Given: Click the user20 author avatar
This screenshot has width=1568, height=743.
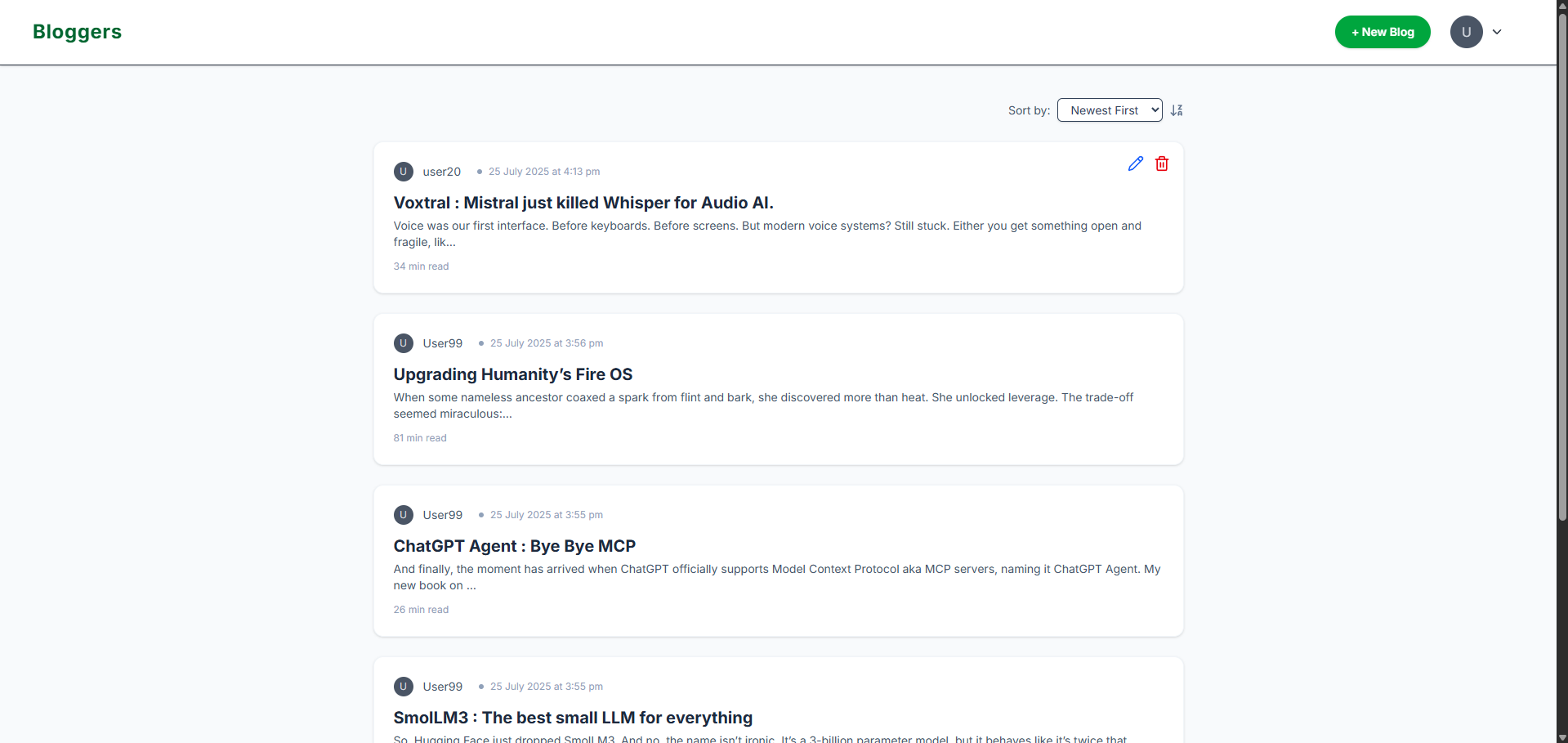Looking at the screenshot, I should coord(404,172).
